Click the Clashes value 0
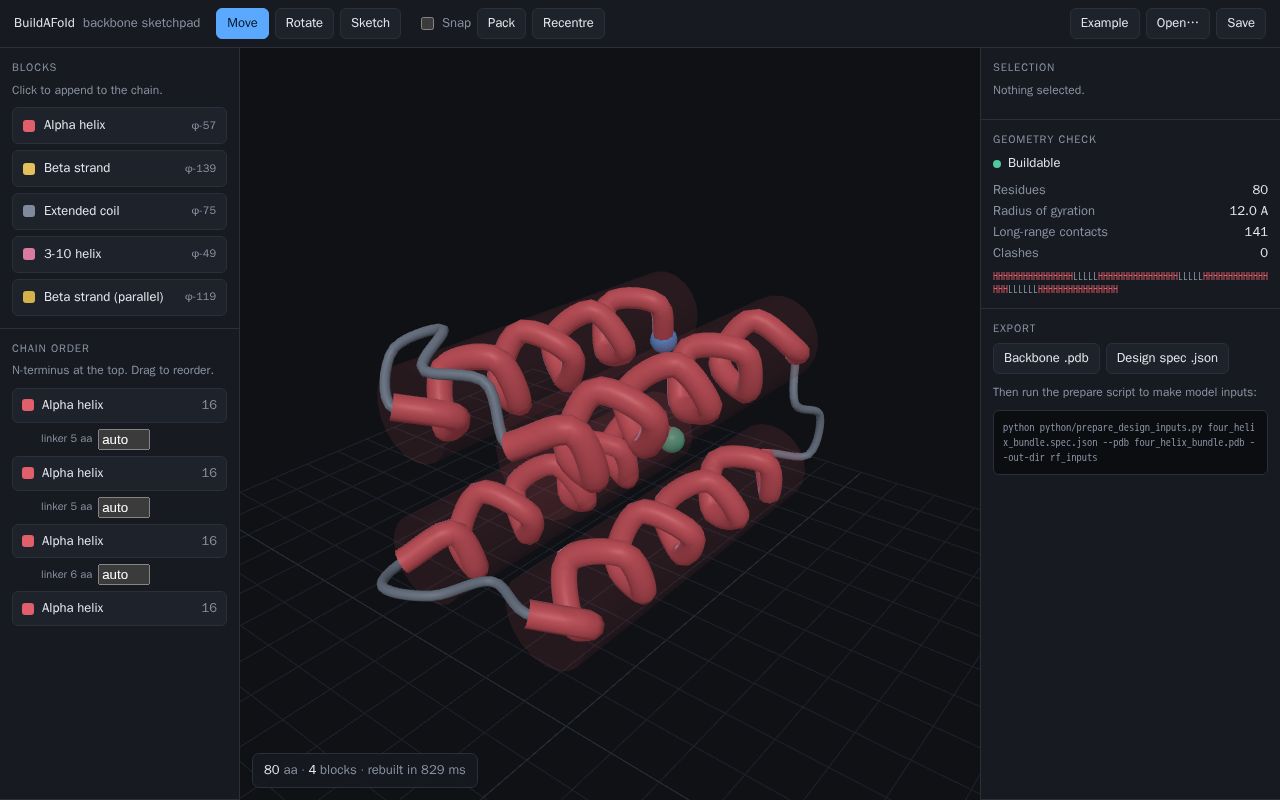 tap(1264, 253)
